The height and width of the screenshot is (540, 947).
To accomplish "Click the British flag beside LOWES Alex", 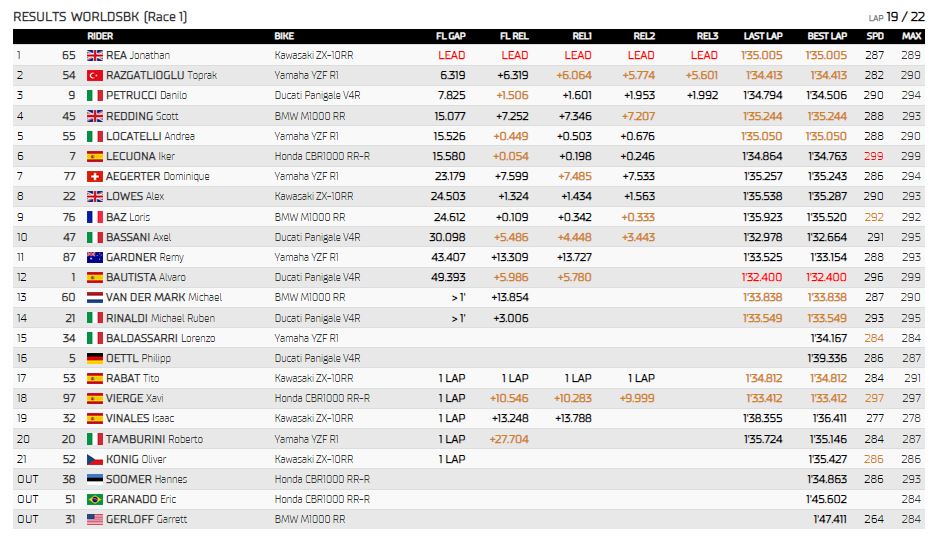I will pos(95,196).
